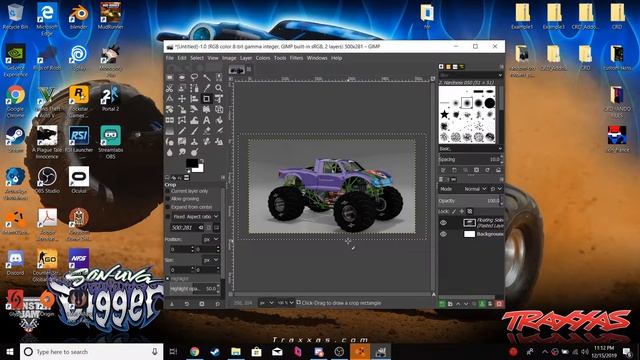
Task: Toggle lock alpha channel for layer
Action: click(x=470, y=211)
